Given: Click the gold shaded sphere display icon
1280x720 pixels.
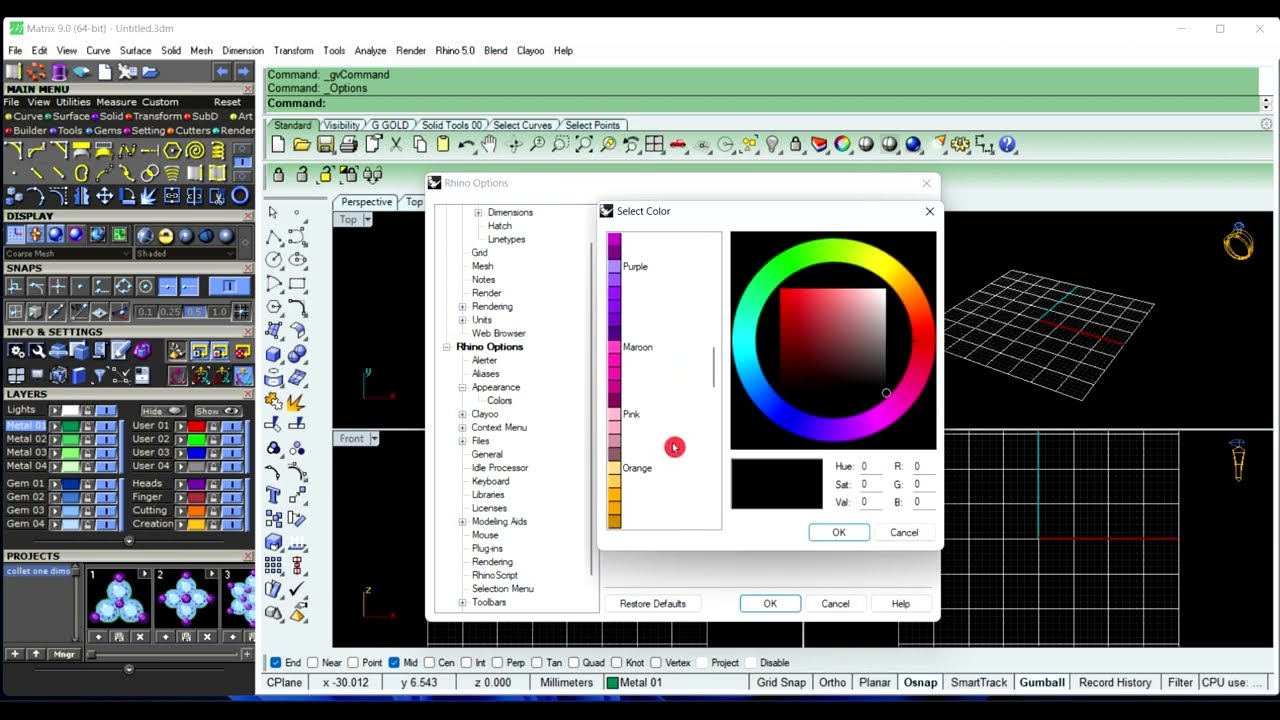Looking at the screenshot, I should (166, 236).
